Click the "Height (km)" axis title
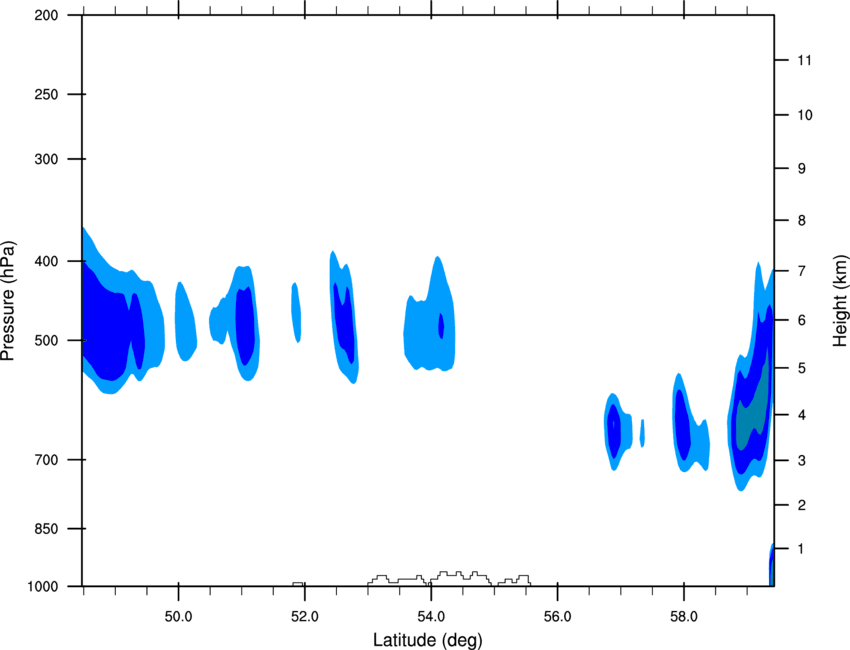Image resolution: width=850 pixels, height=650 pixels. pos(839,300)
